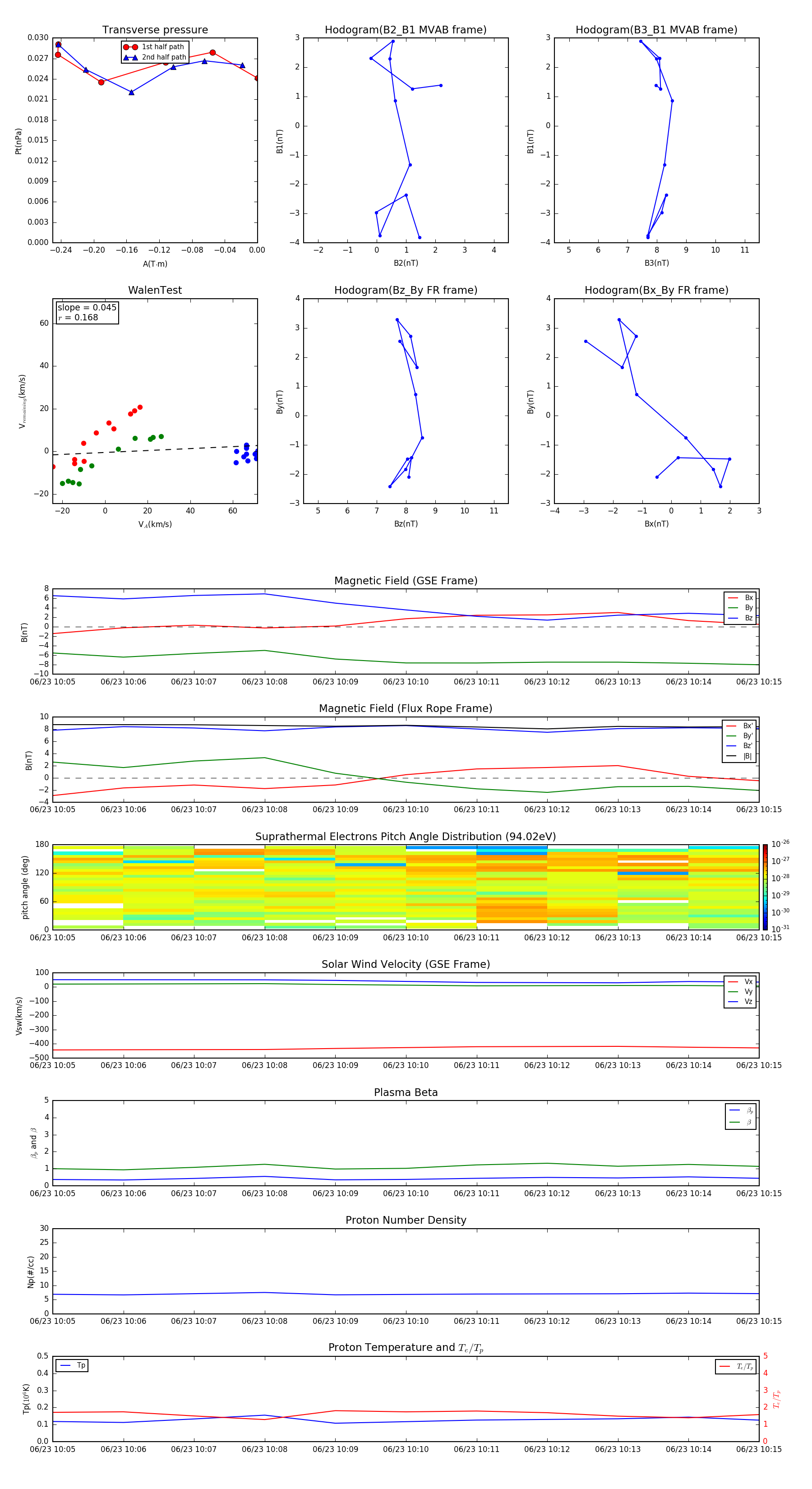Click the '2nd half path' legend entry
The height and width of the screenshot is (1489, 812).
tap(154, 57)
